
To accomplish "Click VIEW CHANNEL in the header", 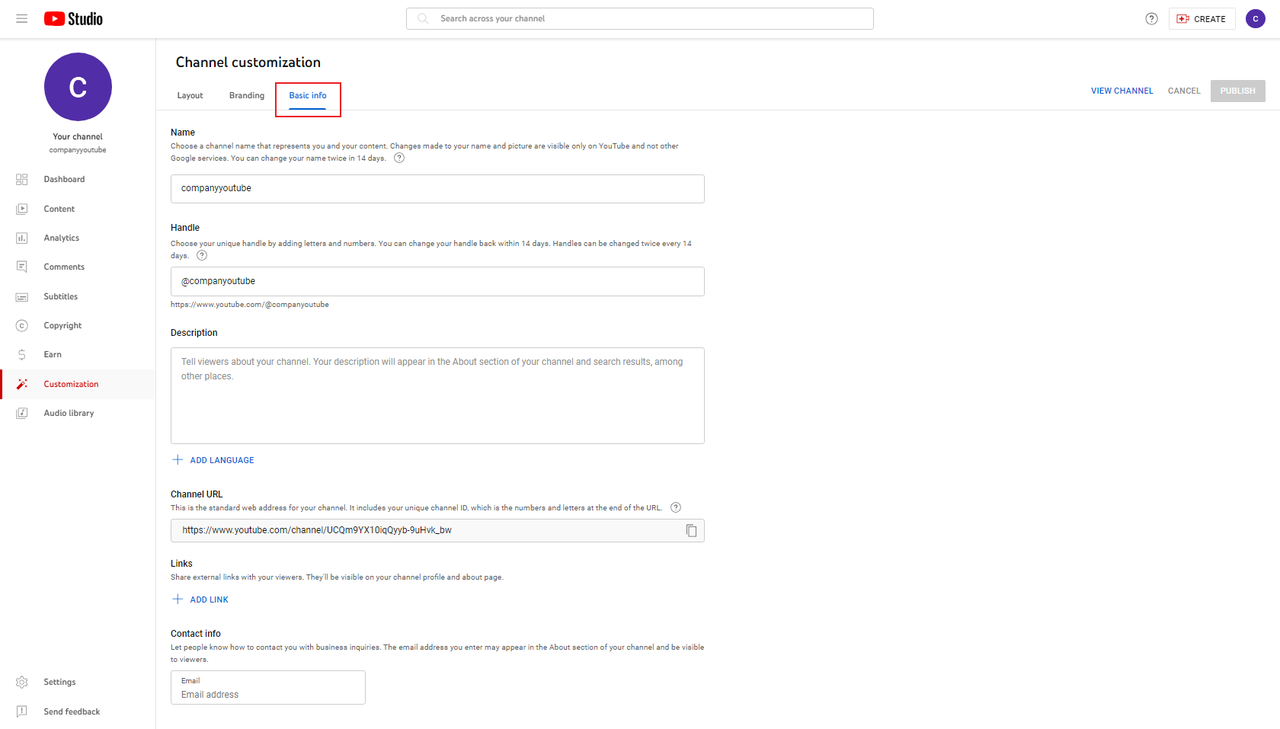I will click(x=1121, y=90).
